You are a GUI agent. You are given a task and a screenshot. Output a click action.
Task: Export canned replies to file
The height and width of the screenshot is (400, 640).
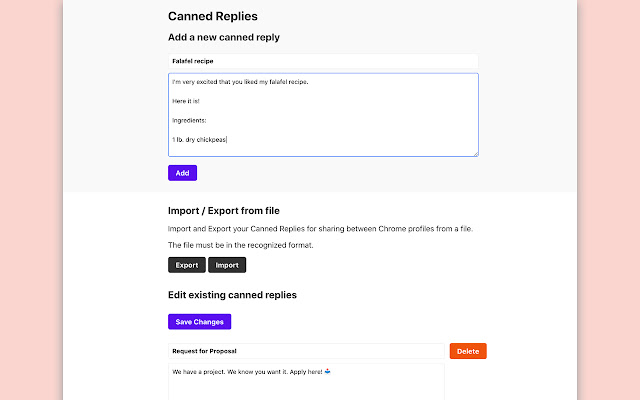(187, 265)
